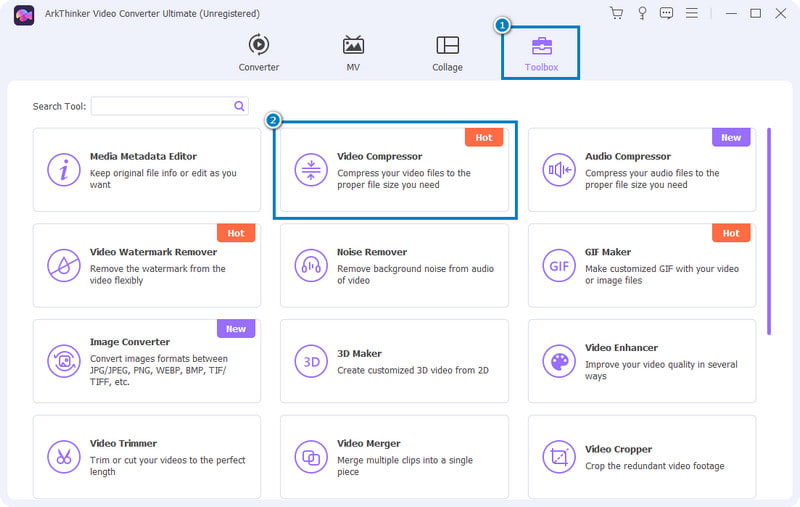The image size is (800, 507).
Task: Close the ArkThinker window
Action: [781, 13]
